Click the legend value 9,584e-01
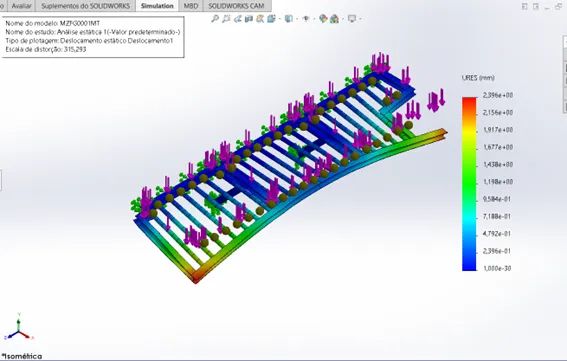Viewport: 567px width, 361px height. tap(497, 199)
